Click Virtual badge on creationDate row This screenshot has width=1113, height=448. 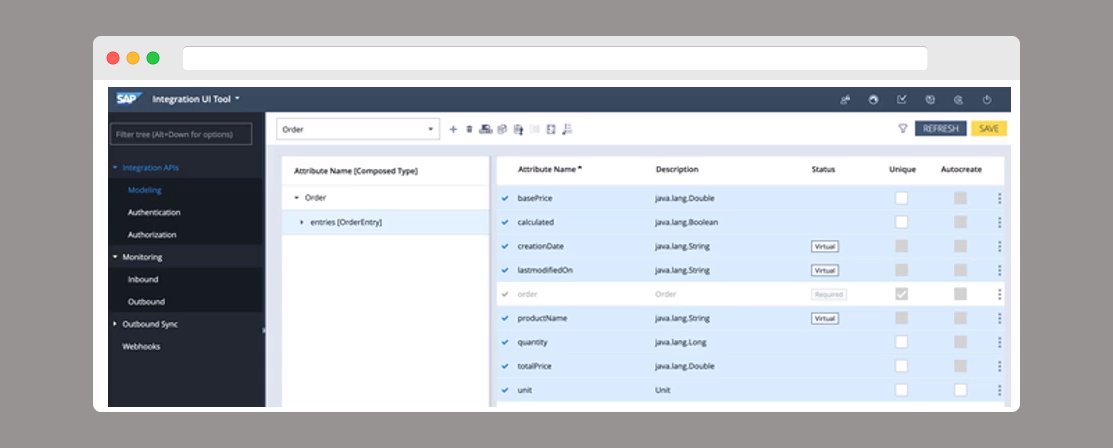pos(825,246)
